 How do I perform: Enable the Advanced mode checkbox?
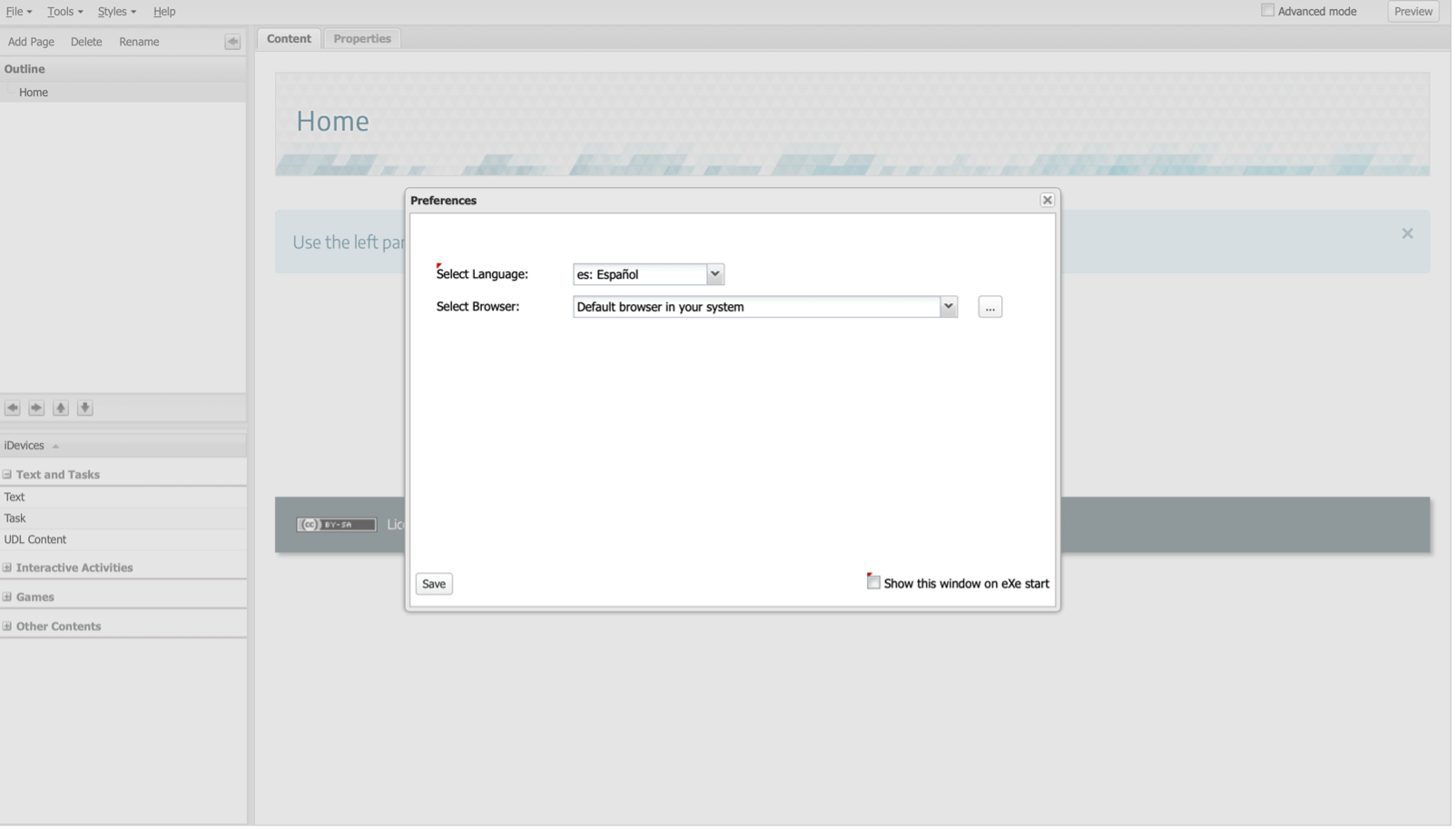[x=1267, y=11]
